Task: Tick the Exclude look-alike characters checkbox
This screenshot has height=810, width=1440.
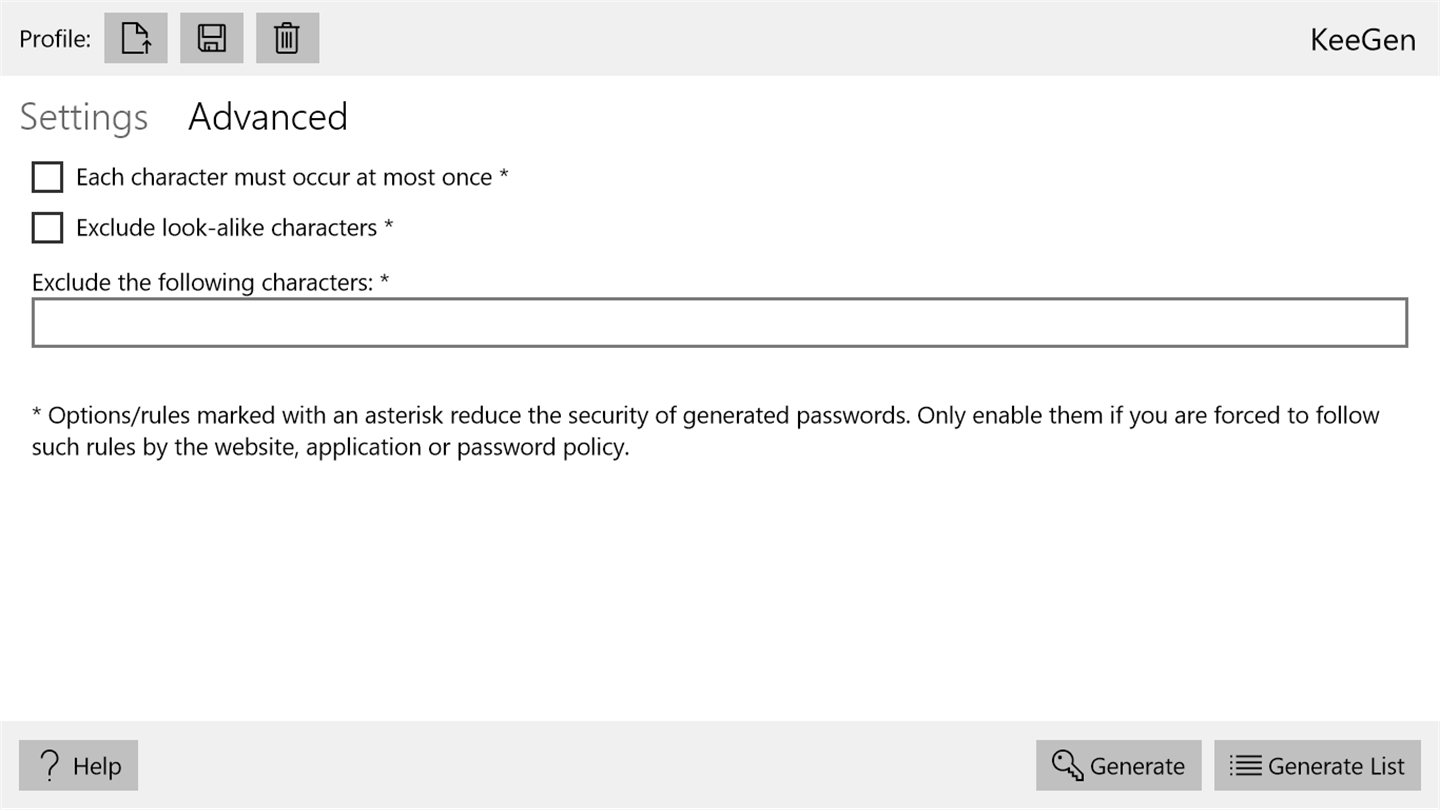Action: click(x=47, y=228)
